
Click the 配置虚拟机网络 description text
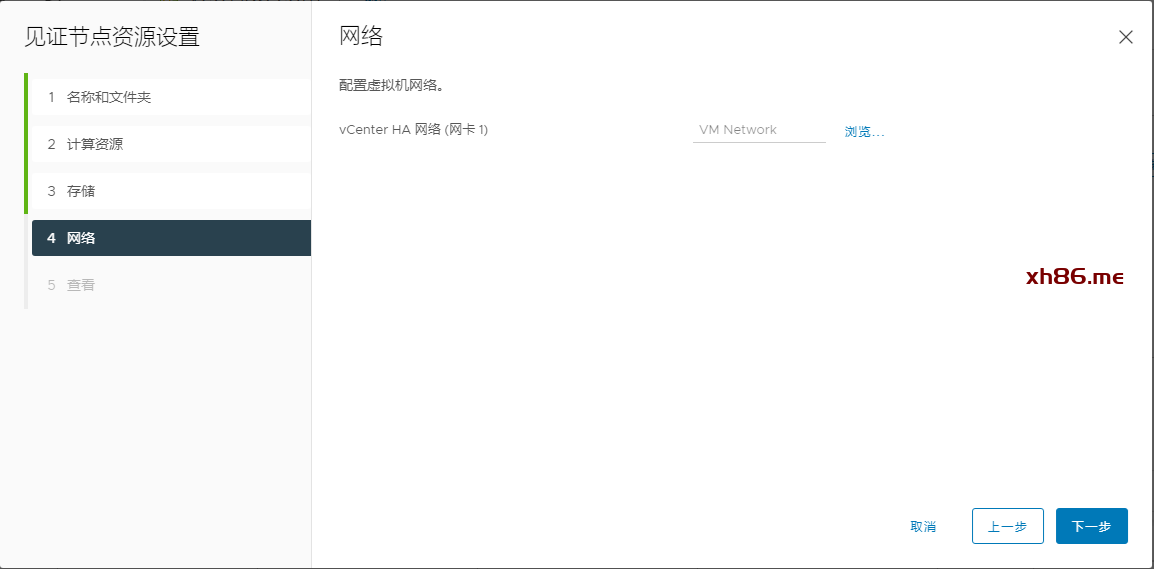391,86
